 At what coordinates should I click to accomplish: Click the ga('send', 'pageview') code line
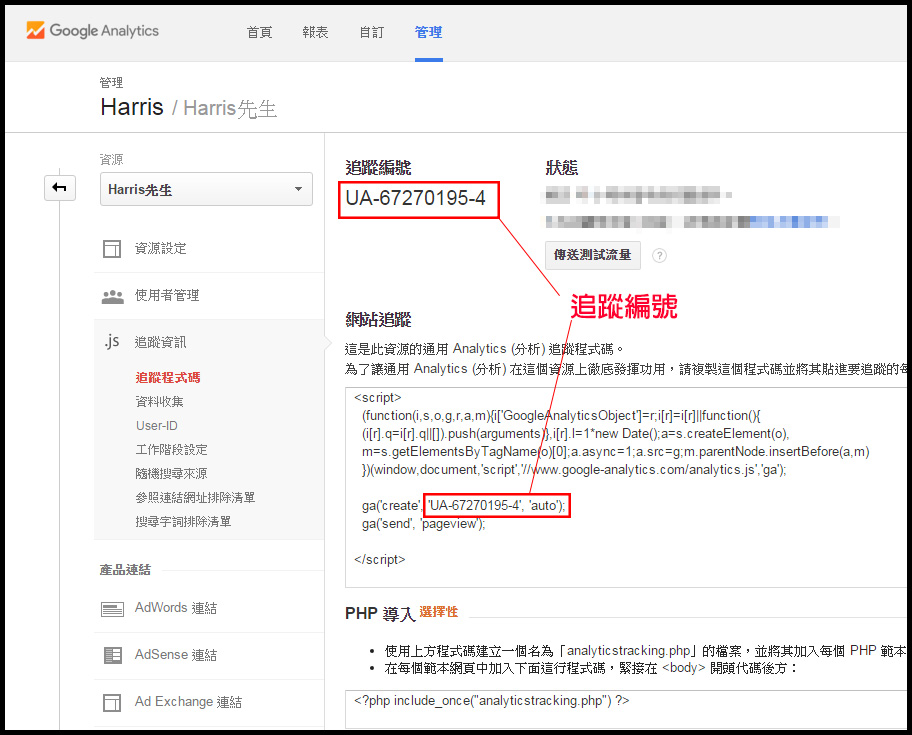pyautogui.click(x=423, y=524)
